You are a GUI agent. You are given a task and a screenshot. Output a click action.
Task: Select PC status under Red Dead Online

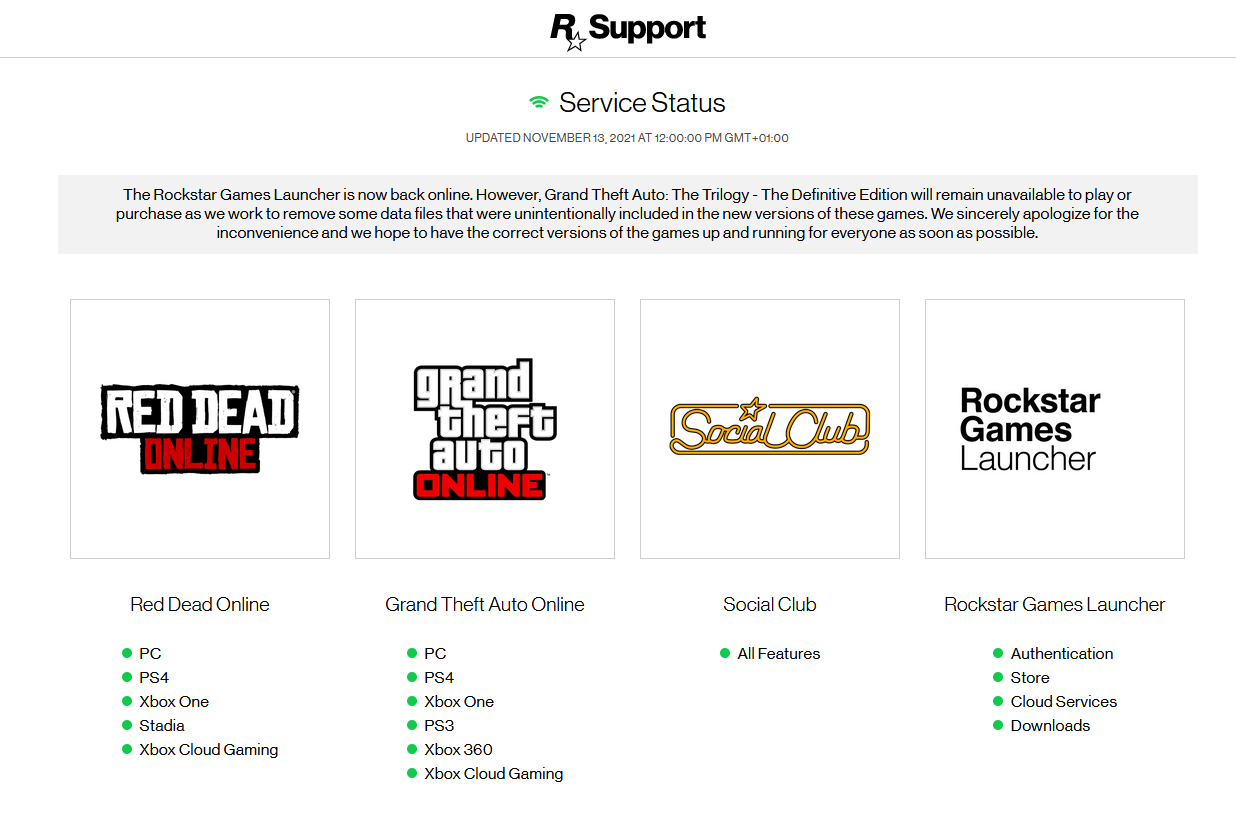[x=150, y=653]
